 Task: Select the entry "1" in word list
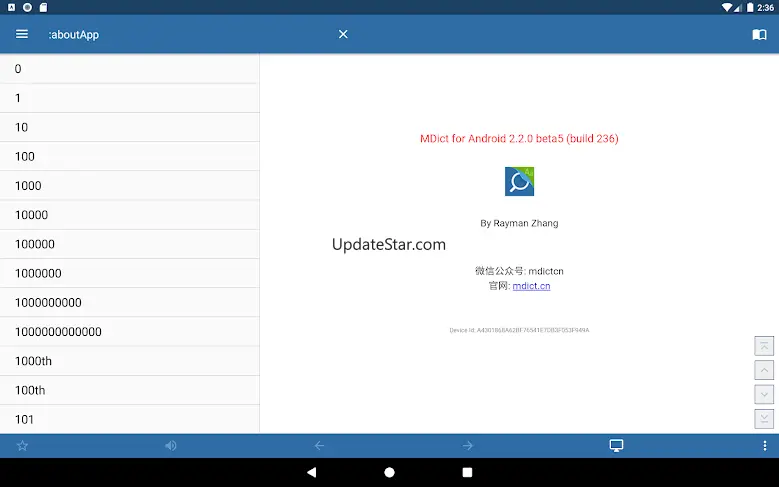[130, 98]
